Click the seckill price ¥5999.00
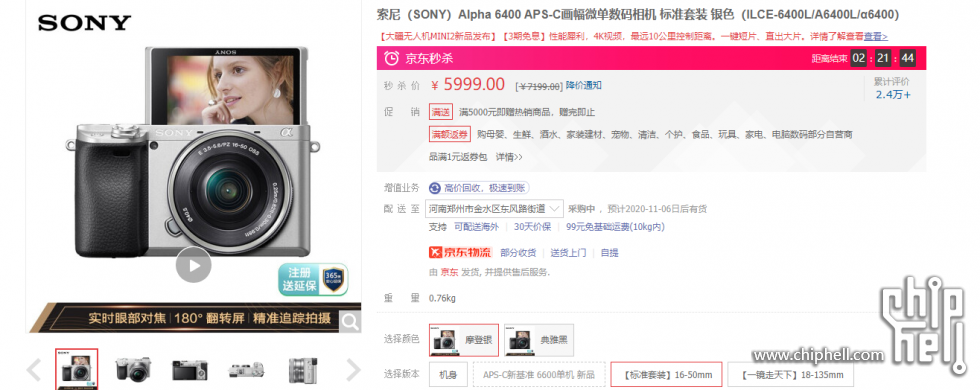 pyautogui.click(x=468, y=84)
